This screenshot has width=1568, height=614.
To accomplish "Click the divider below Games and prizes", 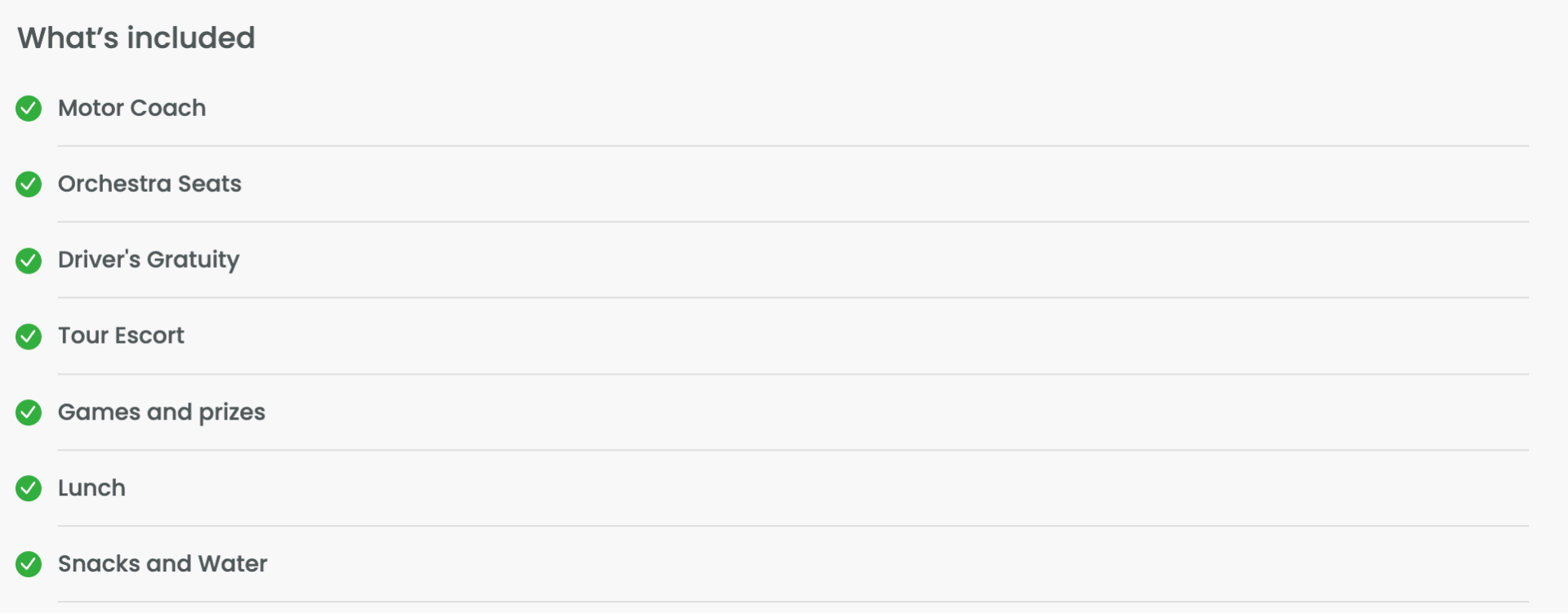I will (793, 450).
